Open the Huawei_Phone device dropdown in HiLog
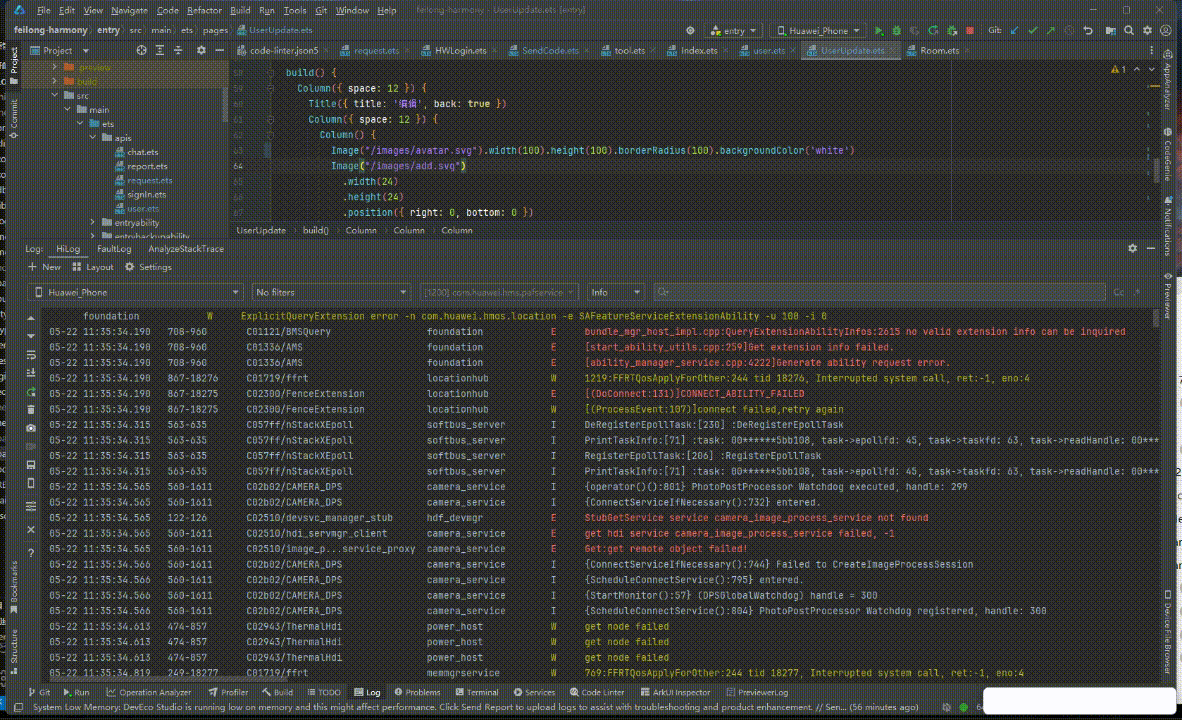Viewport: 1182px width, 720px height. (135, 292)
